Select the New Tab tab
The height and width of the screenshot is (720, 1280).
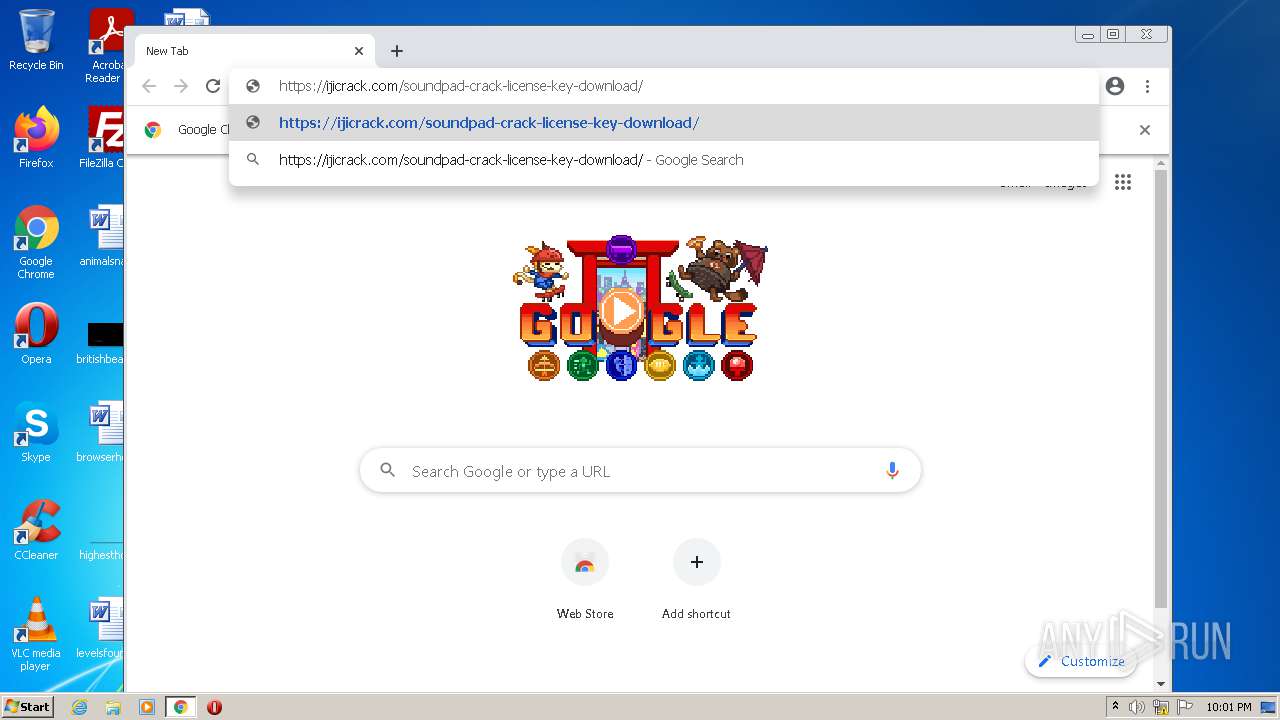[254, 51]
